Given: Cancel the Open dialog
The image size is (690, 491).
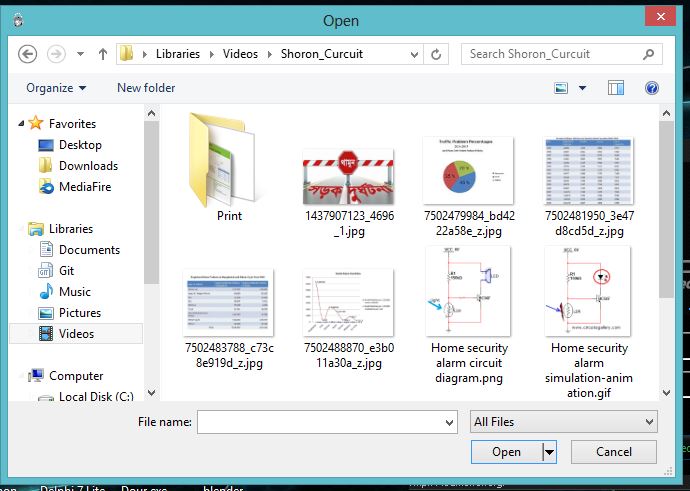Looking at the screenshot, I should pos(613,452).
